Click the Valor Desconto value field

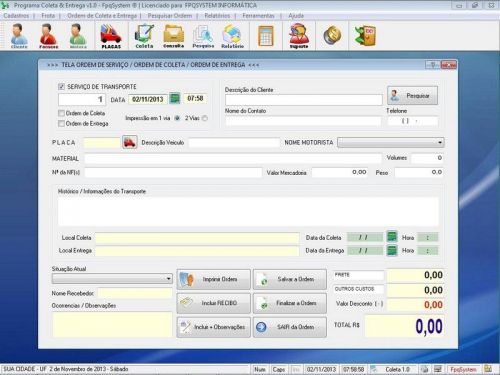point(415,305)
